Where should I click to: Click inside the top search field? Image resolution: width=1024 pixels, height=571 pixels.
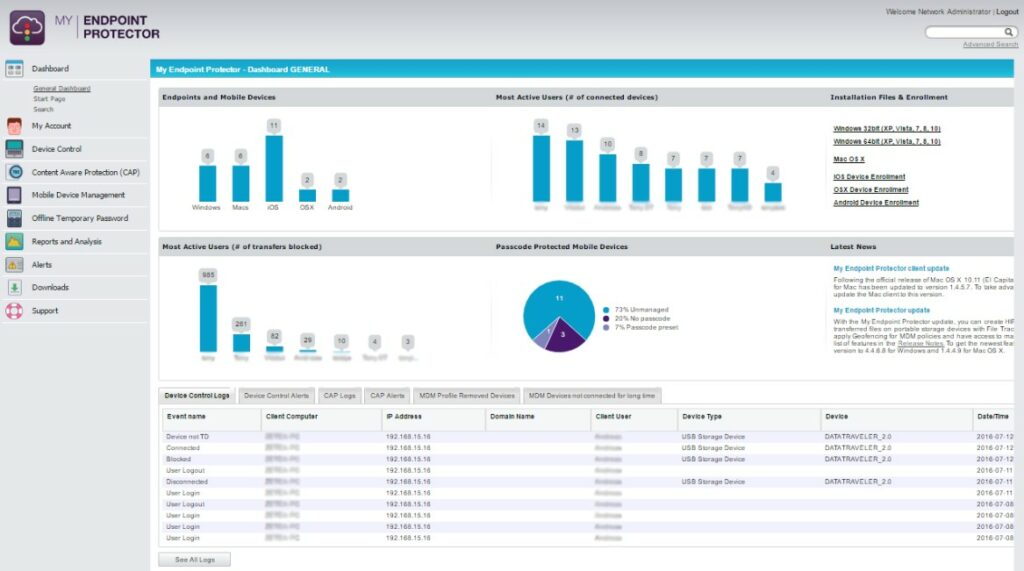[x=962, y=32]
